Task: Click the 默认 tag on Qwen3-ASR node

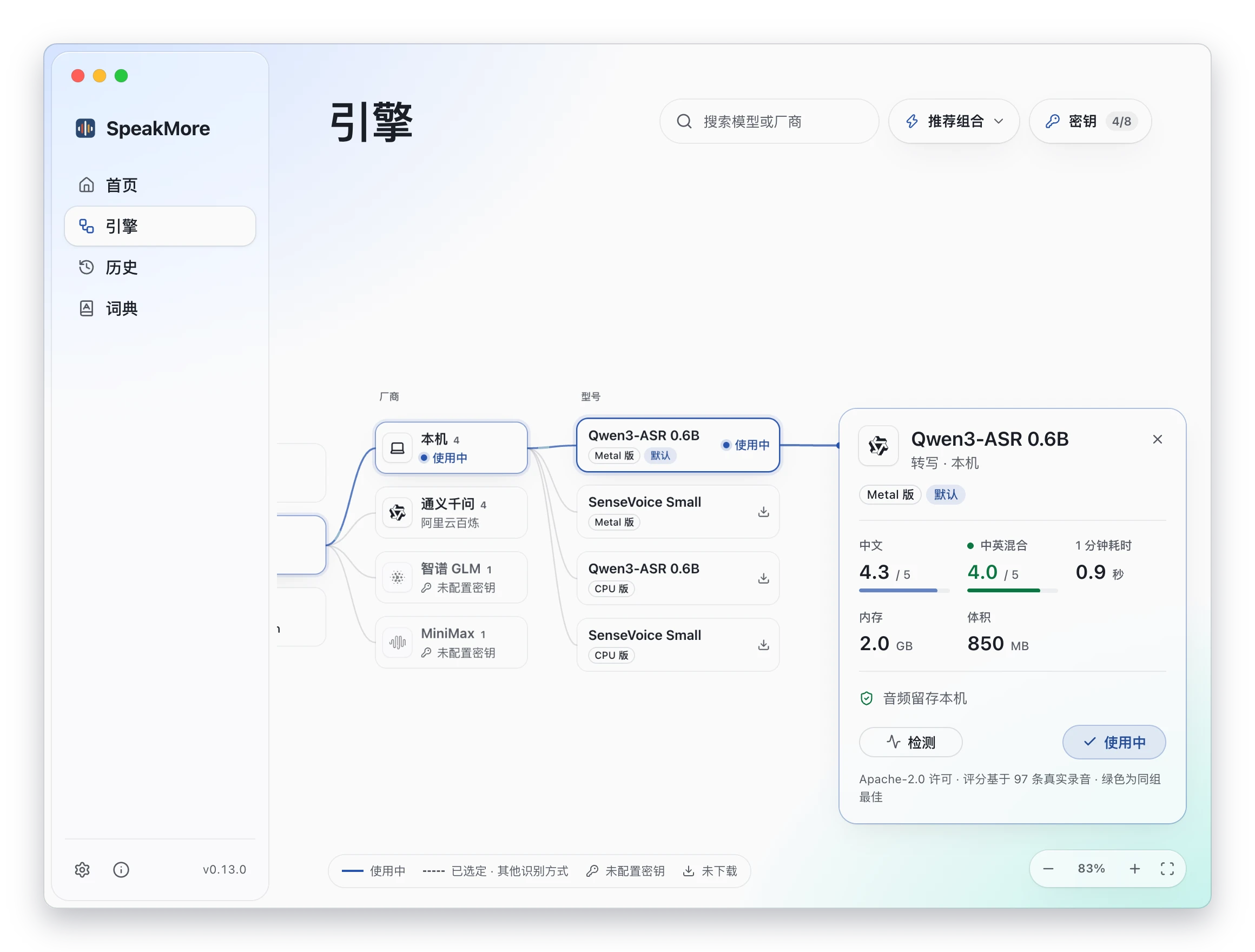Action: point(660,455)
